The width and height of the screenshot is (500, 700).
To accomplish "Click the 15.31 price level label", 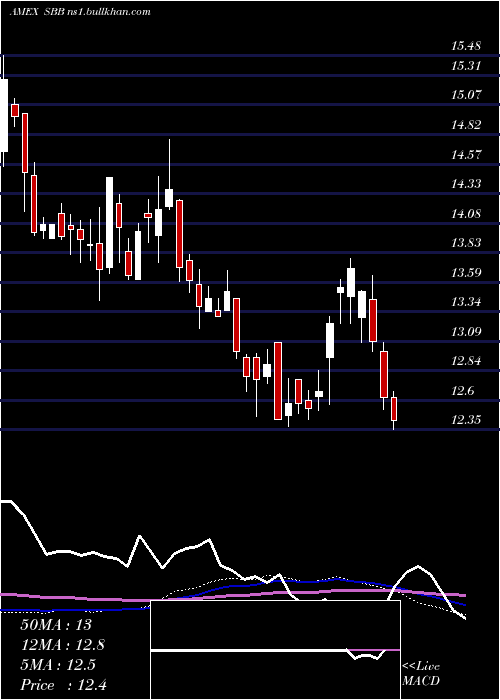I will (466, 66).
